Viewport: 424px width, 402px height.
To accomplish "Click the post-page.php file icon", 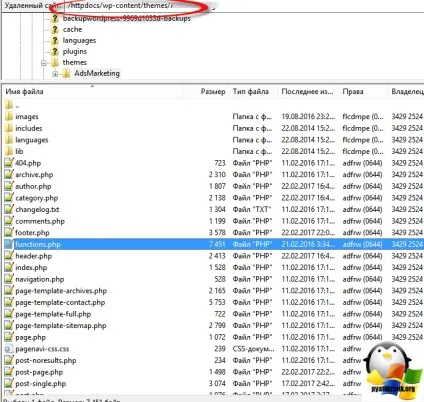I will coord(9,372).
